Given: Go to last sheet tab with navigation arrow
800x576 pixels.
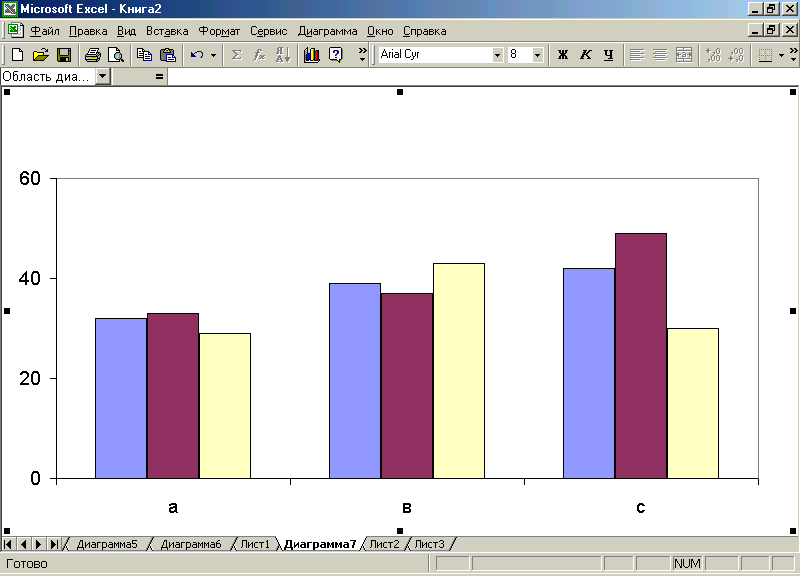Looking at the screenshot, I should coord(54,544).
